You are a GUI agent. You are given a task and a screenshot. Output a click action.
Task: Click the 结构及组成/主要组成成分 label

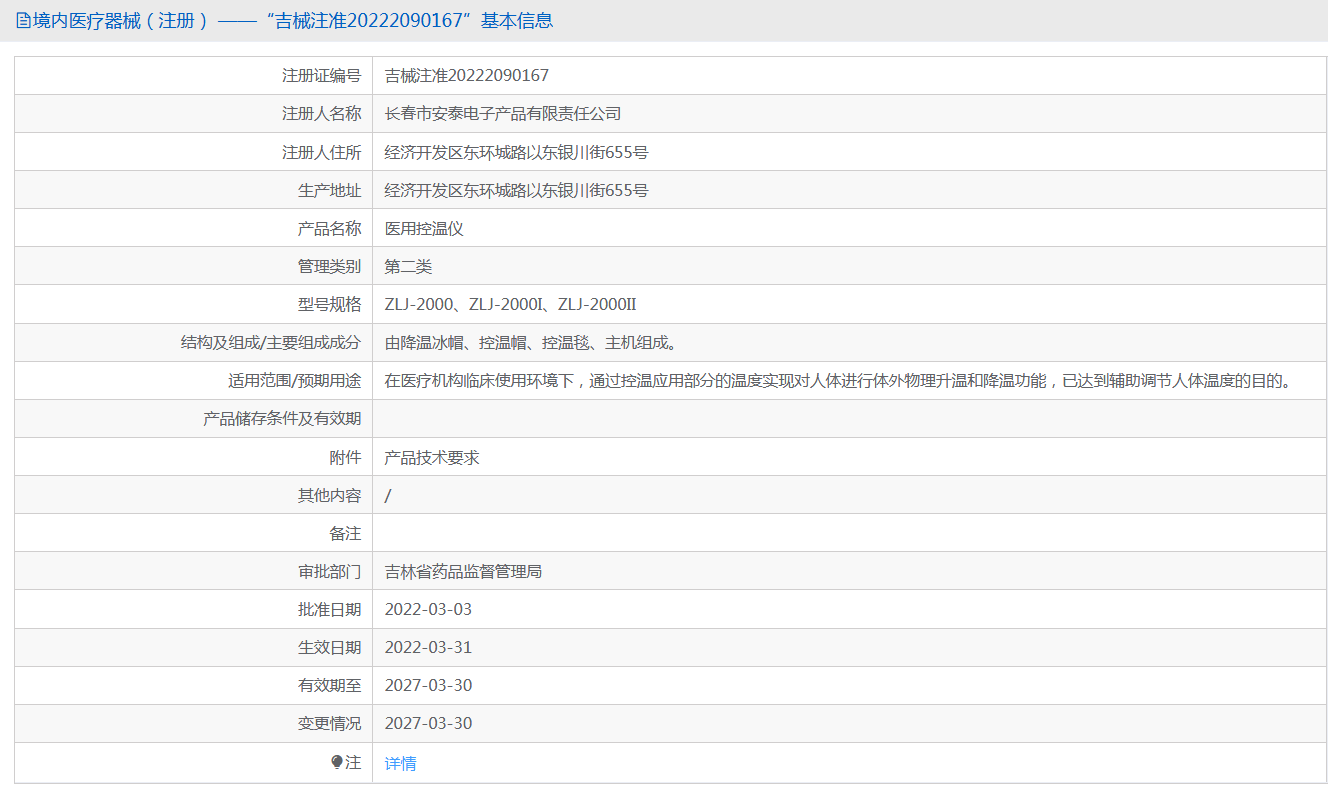271,342
